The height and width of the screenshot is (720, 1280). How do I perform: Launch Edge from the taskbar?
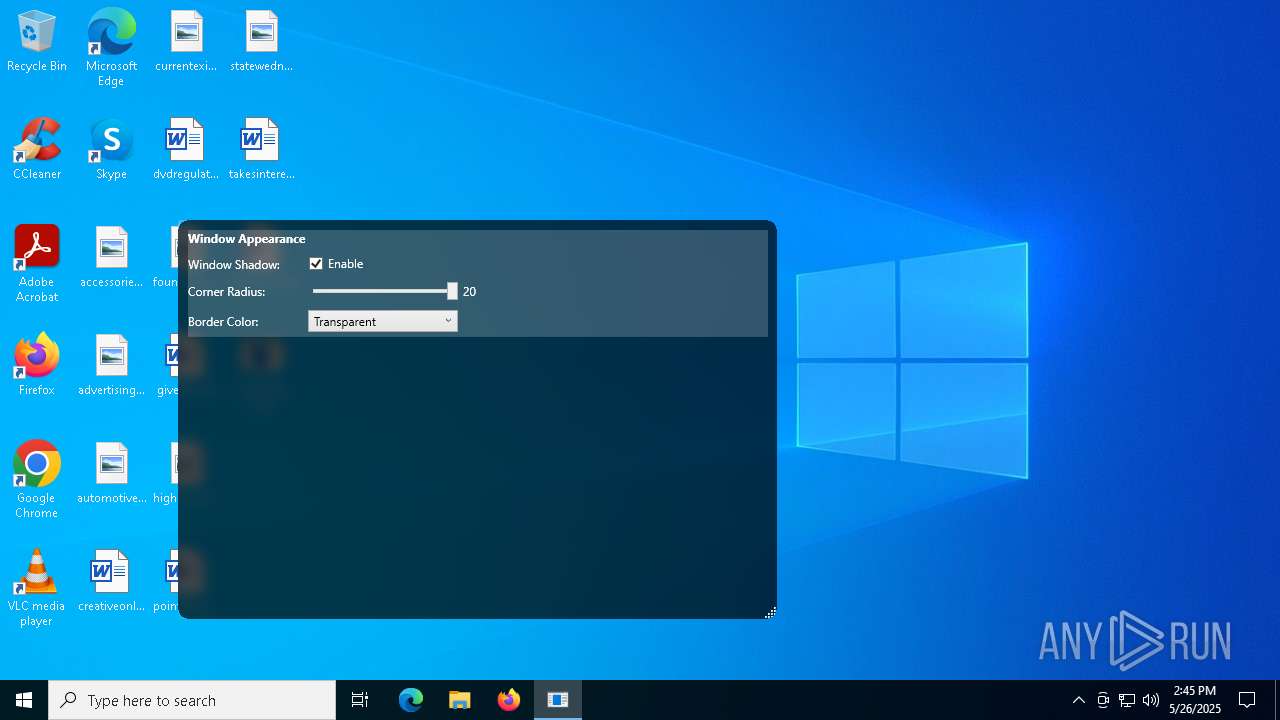[x=411, y=700]
